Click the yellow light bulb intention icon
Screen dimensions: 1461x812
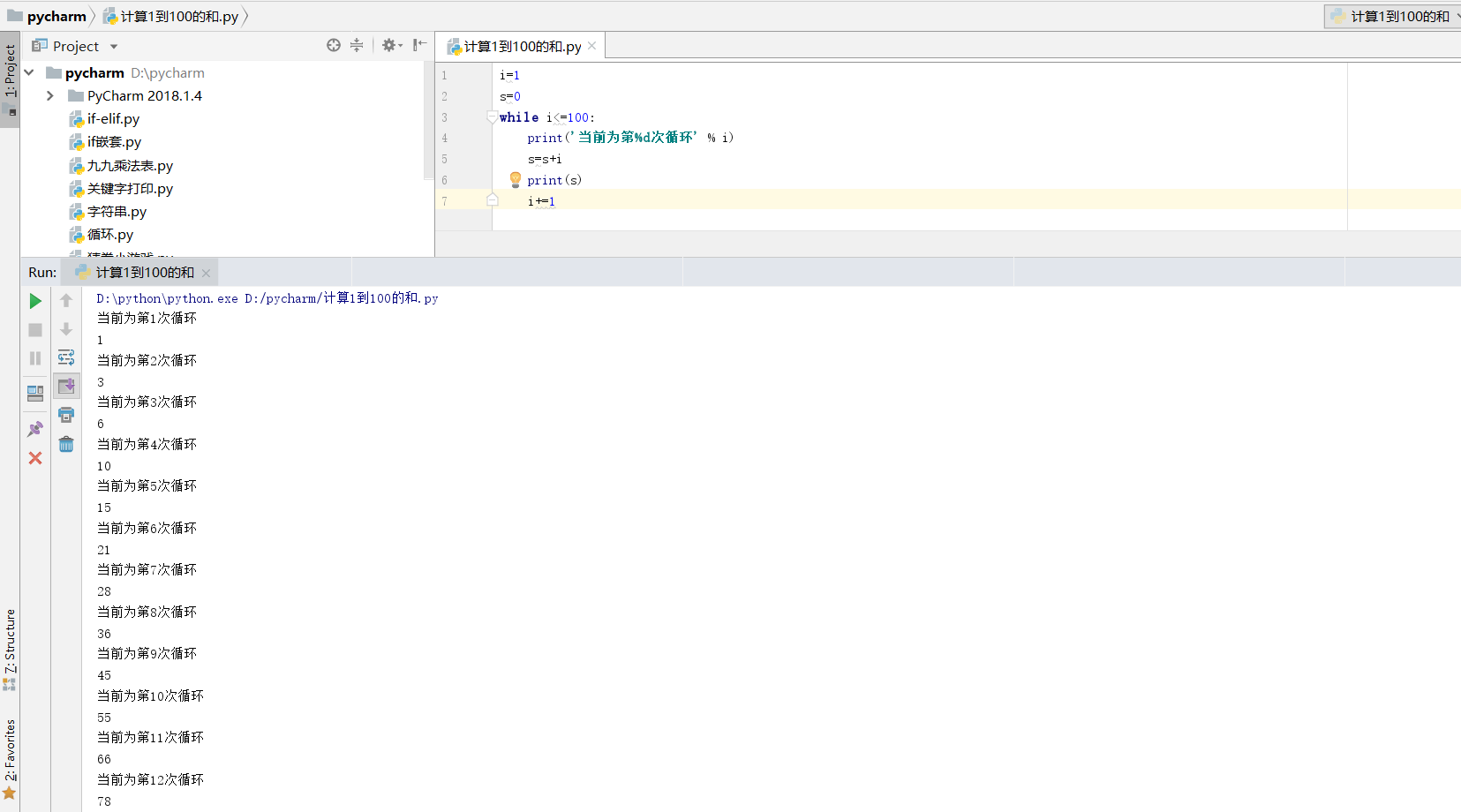coord(516,180)
